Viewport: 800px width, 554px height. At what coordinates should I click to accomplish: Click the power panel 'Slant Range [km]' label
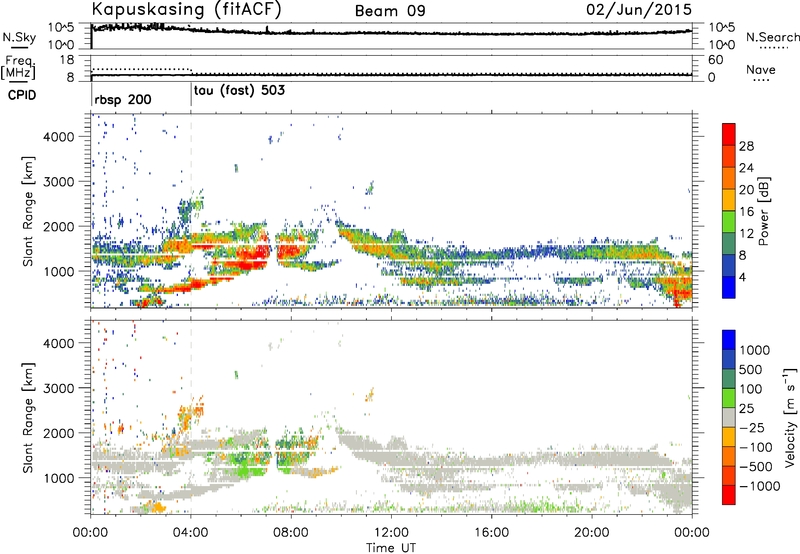pos(28,211)
